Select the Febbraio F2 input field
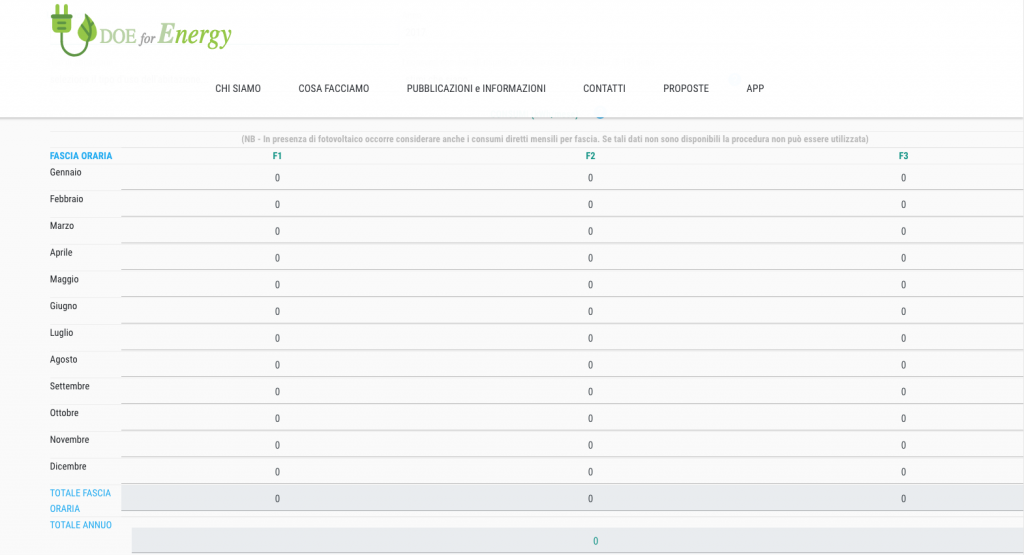This screenshot has width=1024, height=555. tap(590, 205)
